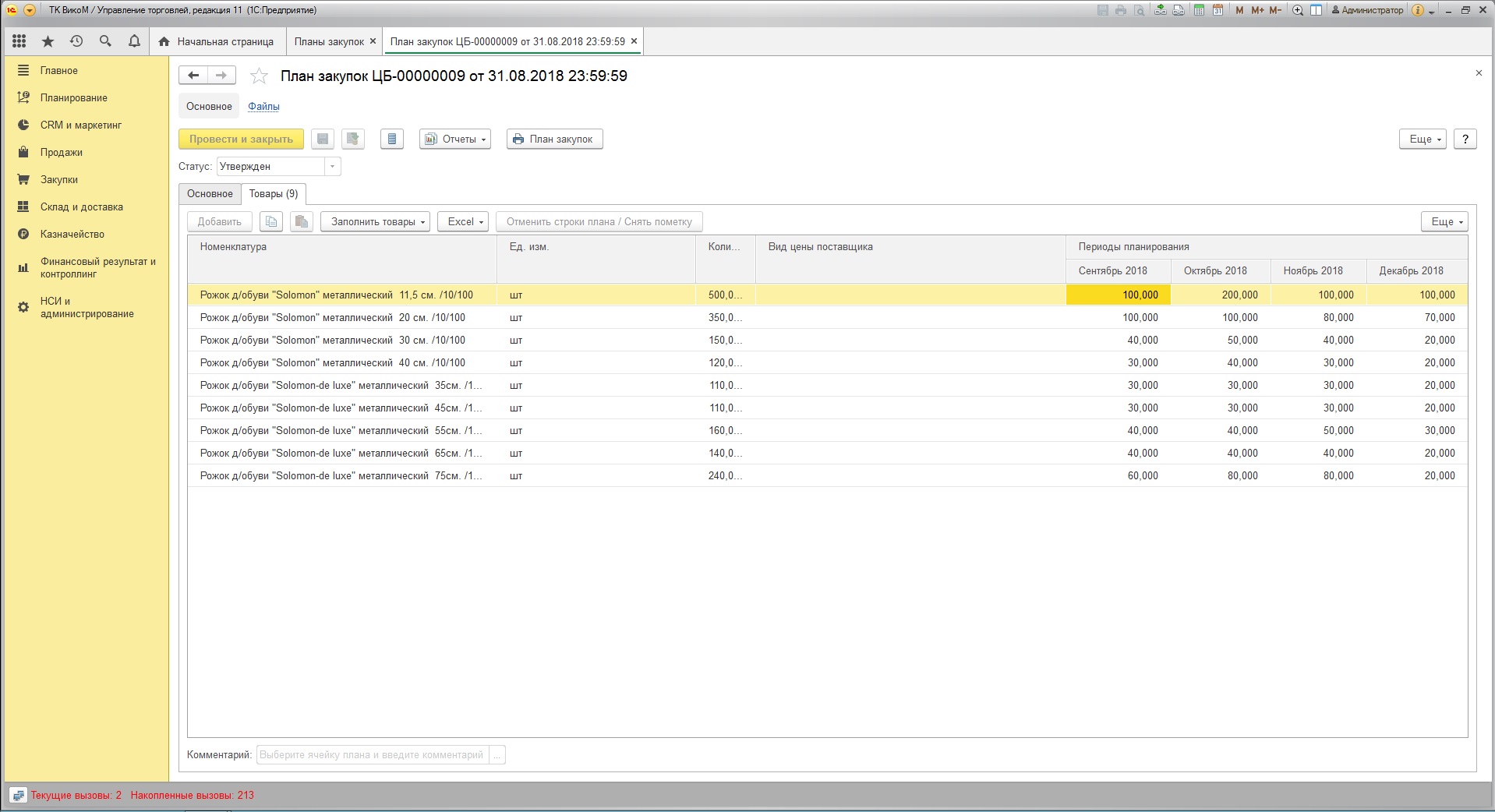1495x812 pixels.
Task: Open the Файлы link
Action: tap(263, 107)
